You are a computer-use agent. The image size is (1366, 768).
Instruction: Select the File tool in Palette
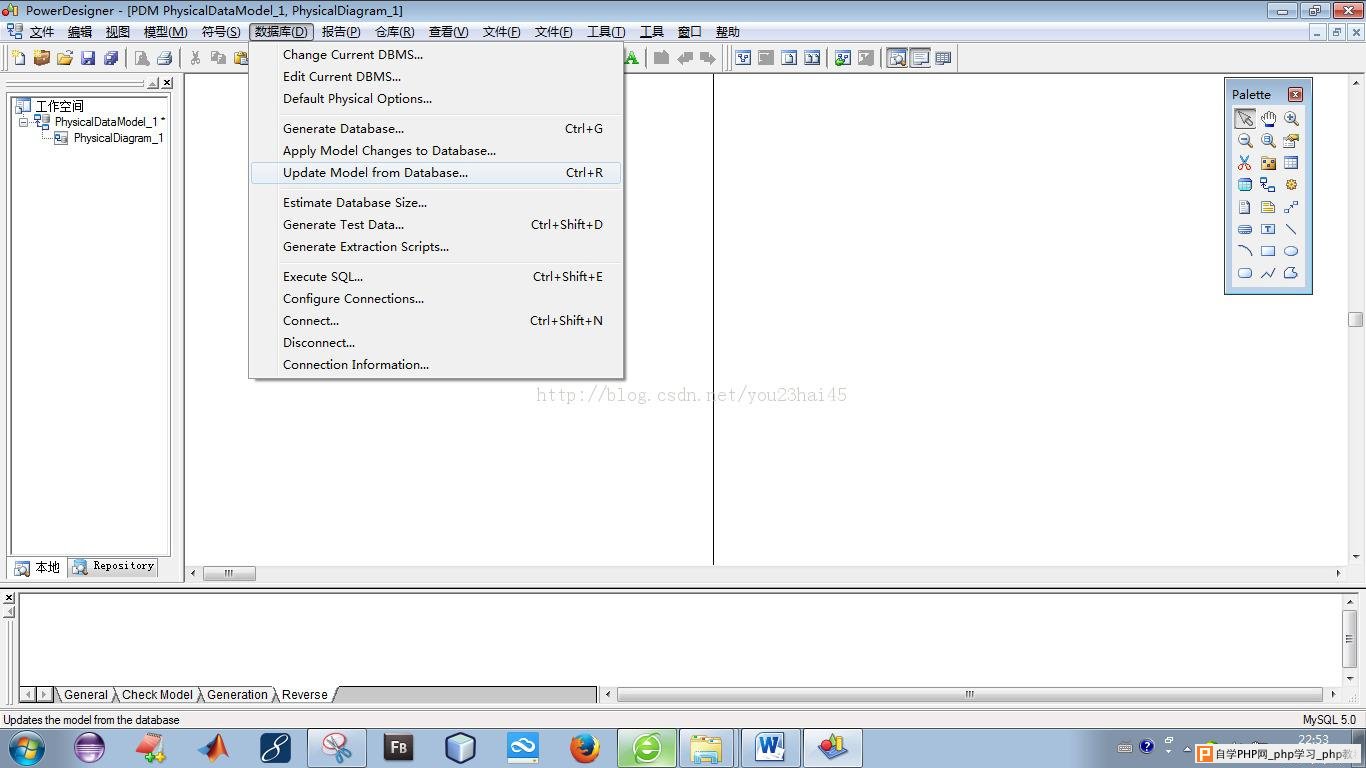point(1244,207)
